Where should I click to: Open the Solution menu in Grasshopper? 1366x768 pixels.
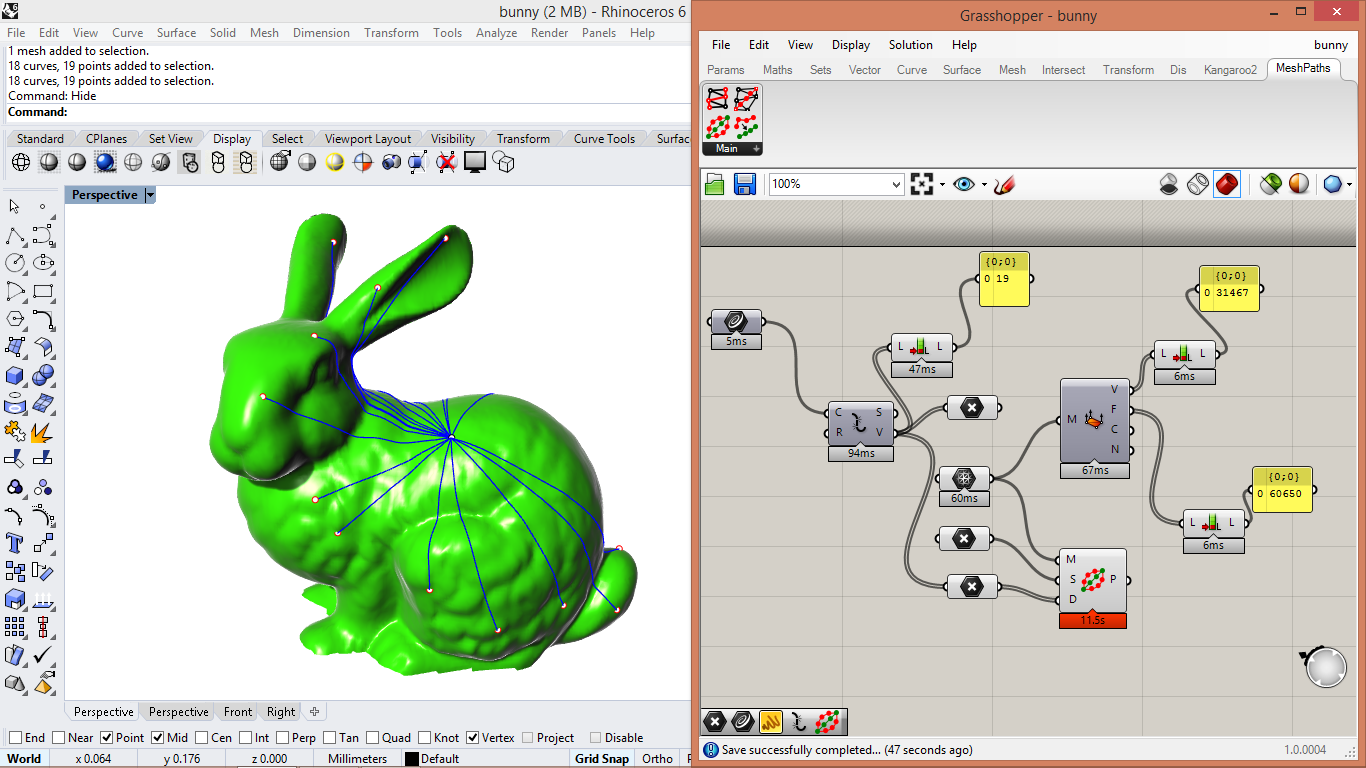click(x=910, y=45)
